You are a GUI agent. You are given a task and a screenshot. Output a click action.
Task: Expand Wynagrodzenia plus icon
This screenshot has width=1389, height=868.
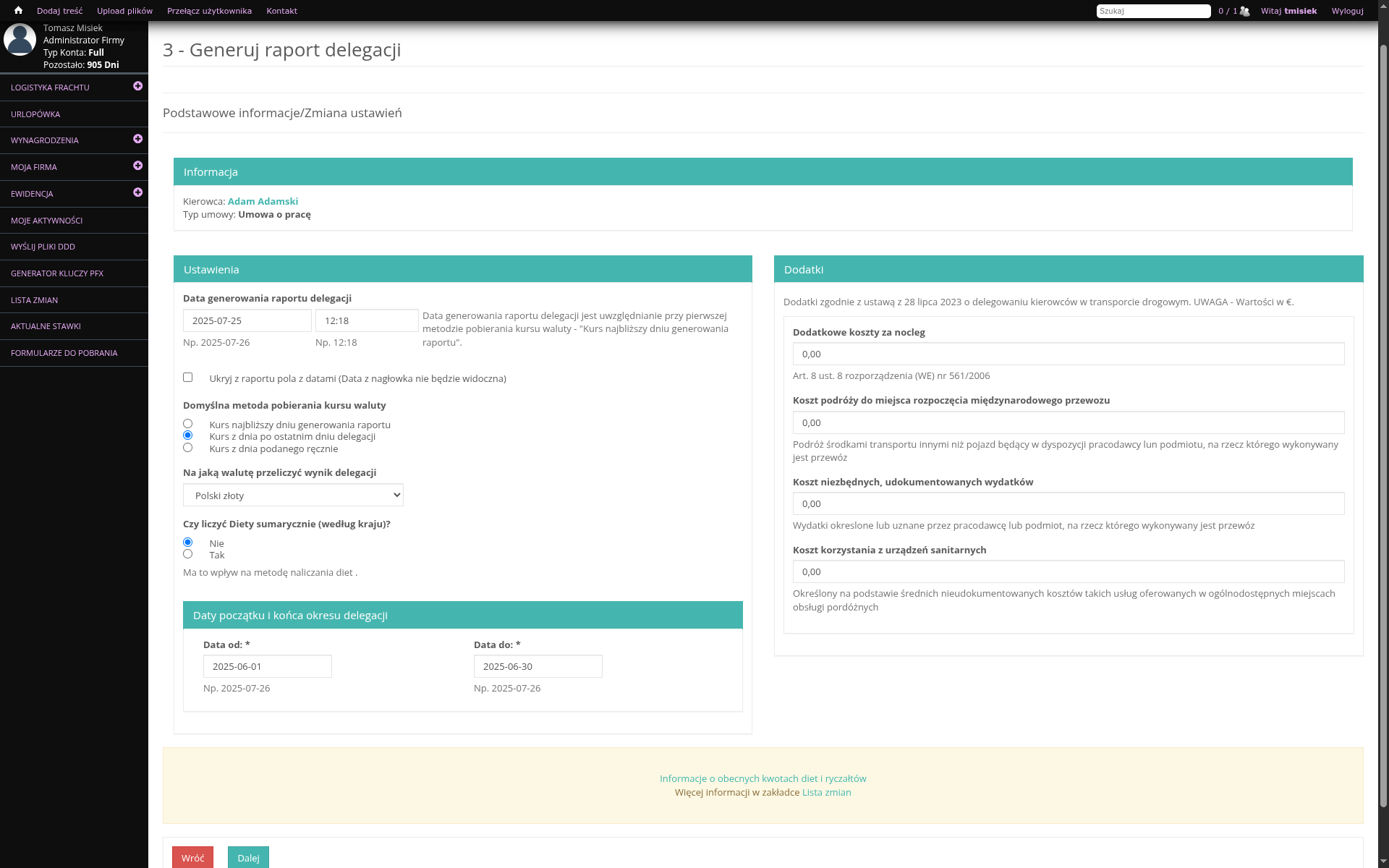(x=137, y=139)
